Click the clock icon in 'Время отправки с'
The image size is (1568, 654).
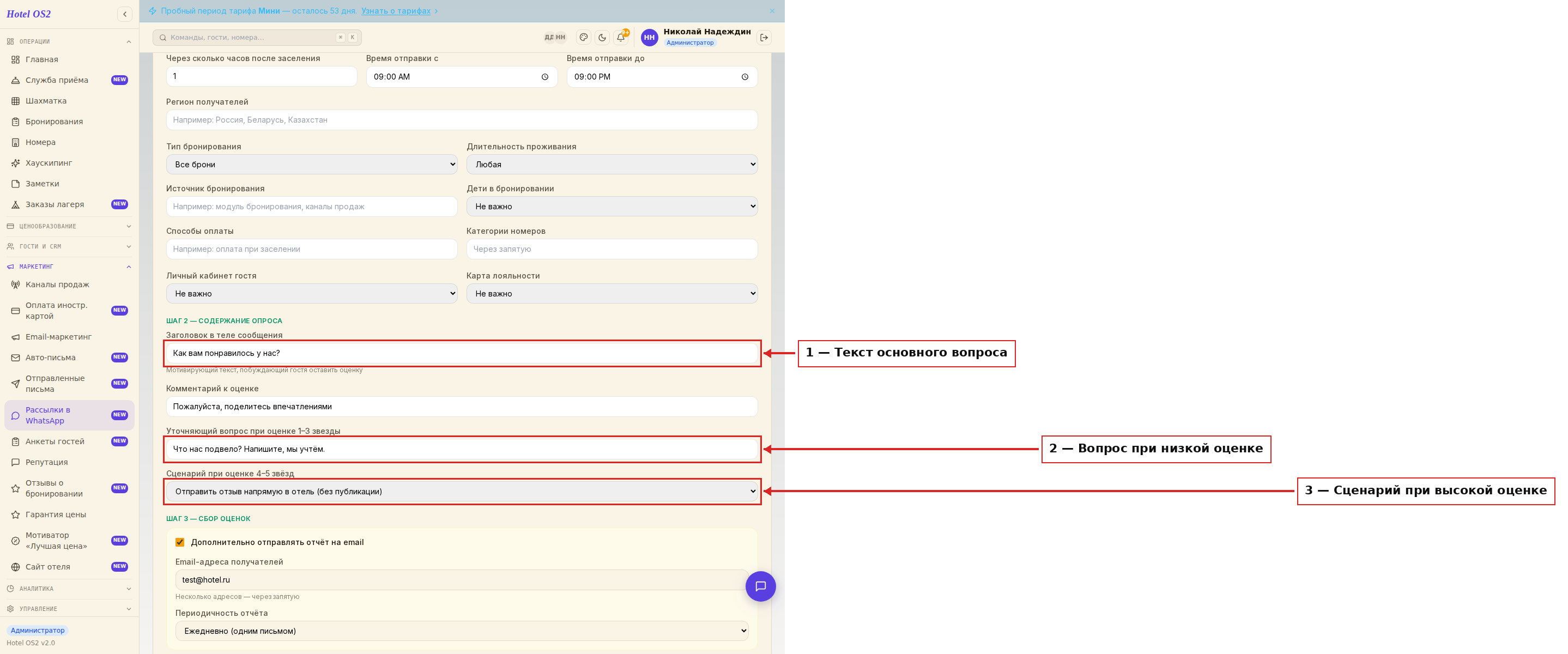pyautogui.click(x=545, y=77)
